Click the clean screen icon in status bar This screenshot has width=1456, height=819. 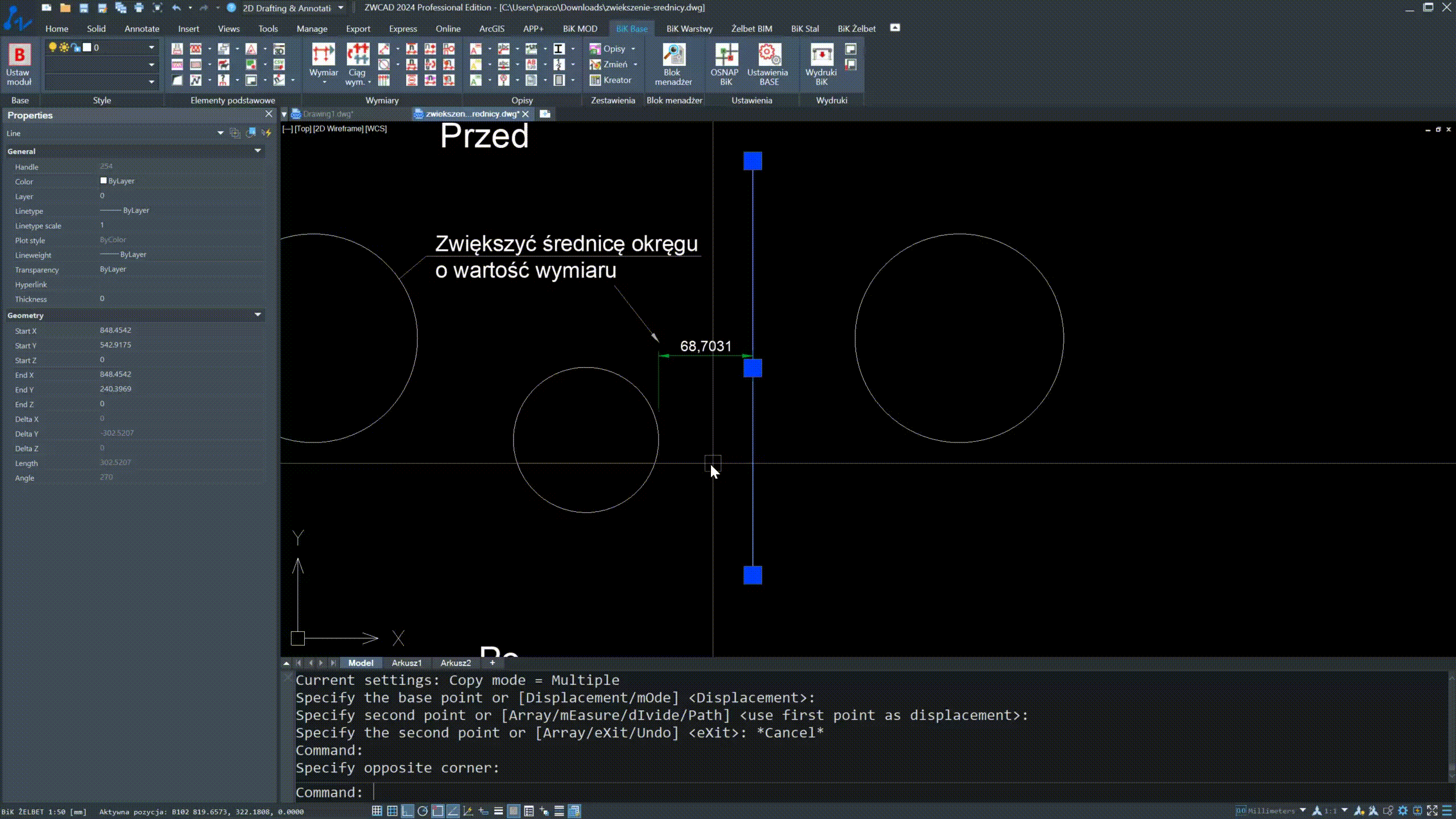pyautogui.click(x=1432, y=811)
